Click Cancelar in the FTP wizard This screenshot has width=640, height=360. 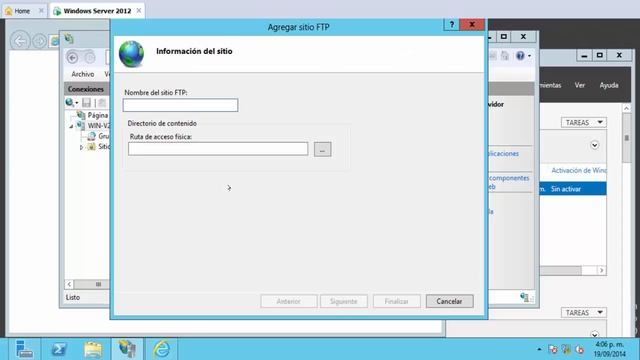tap(449, 301)
